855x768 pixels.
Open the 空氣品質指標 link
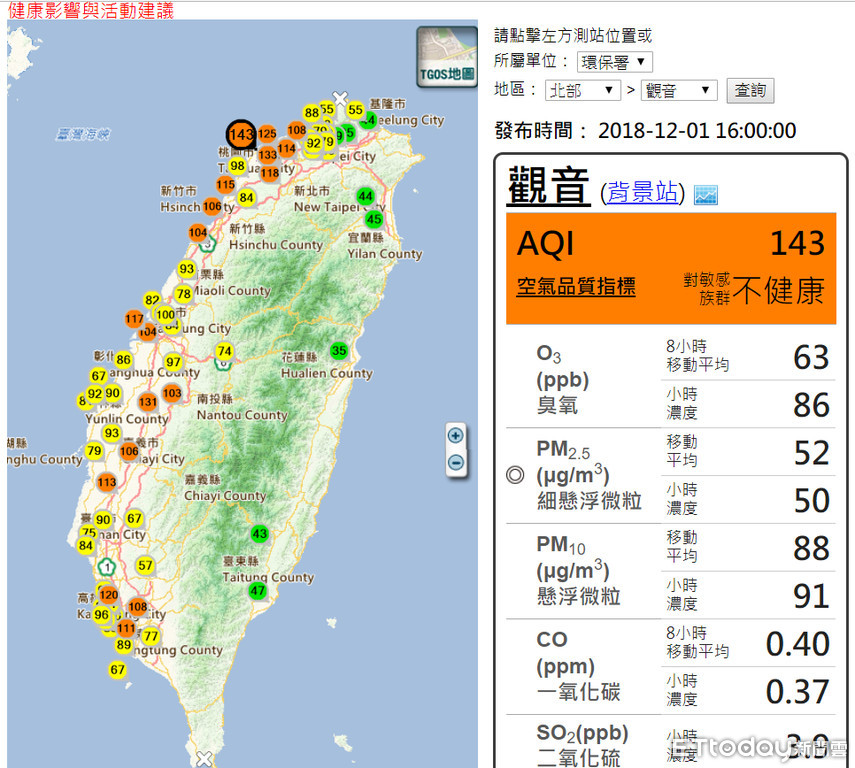click(x=575, y=287)
